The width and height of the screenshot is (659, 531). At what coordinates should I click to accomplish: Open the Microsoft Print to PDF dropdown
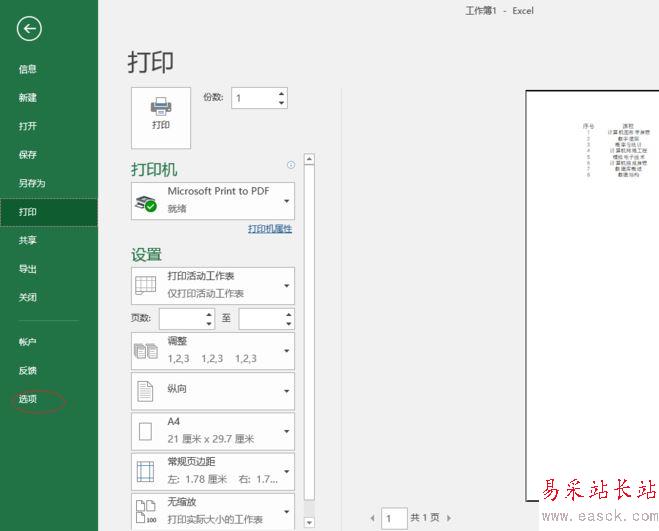pyautogui.click(x=213, y=201)
